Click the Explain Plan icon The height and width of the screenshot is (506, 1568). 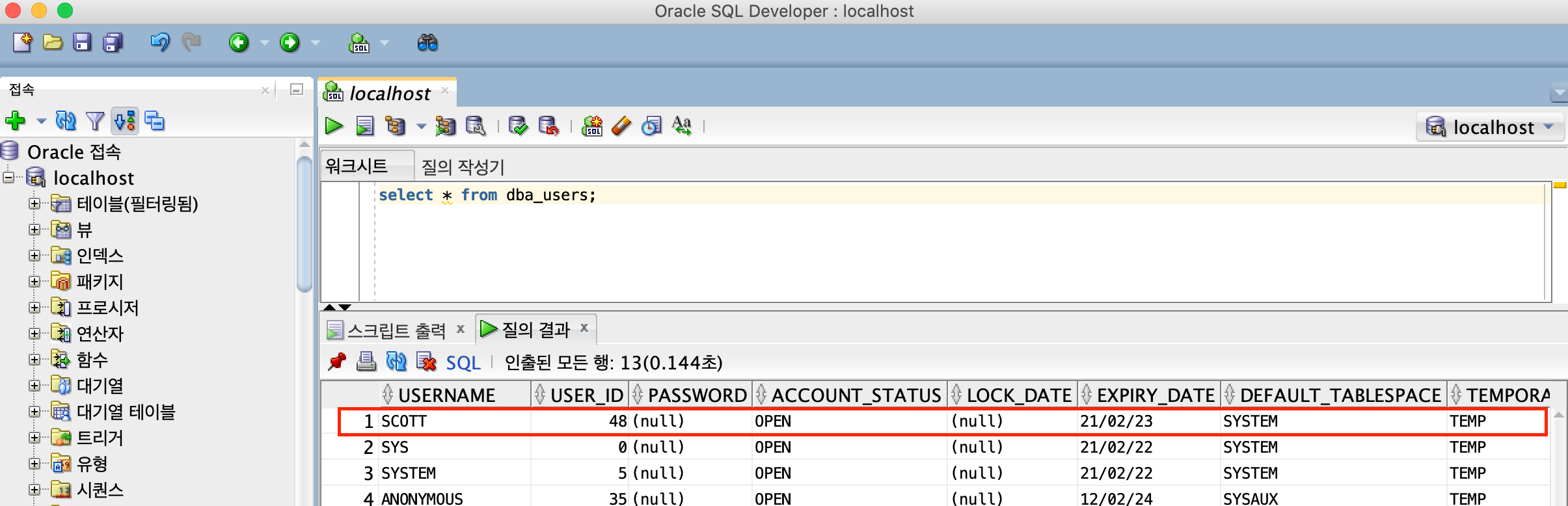tap(395, 126)
